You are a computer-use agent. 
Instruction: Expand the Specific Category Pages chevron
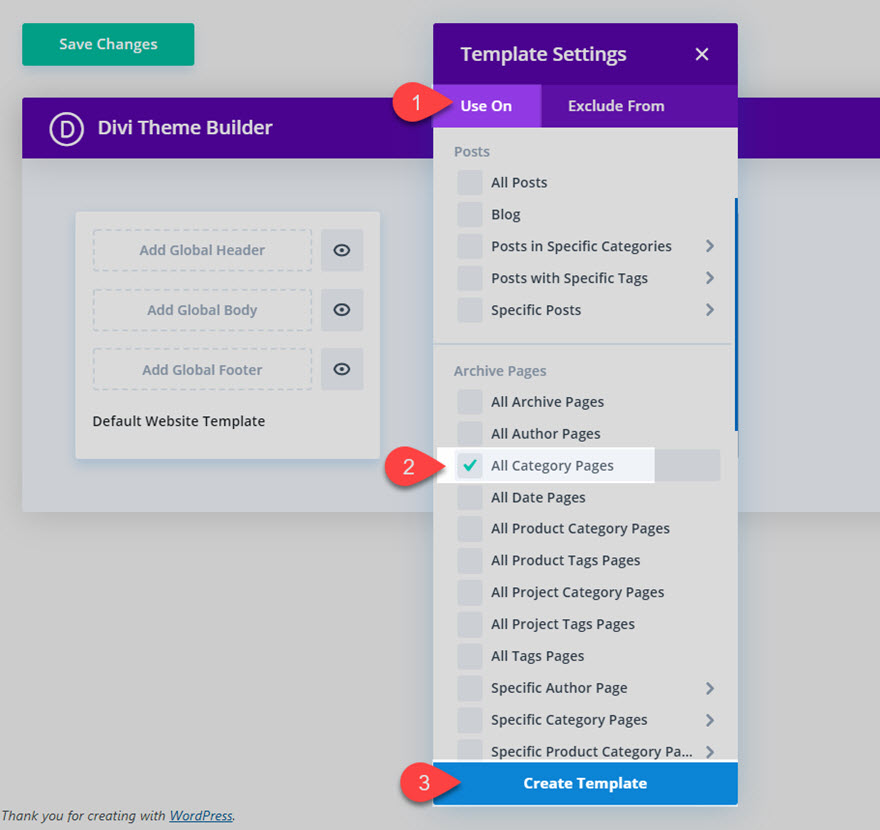pos(710,720)
